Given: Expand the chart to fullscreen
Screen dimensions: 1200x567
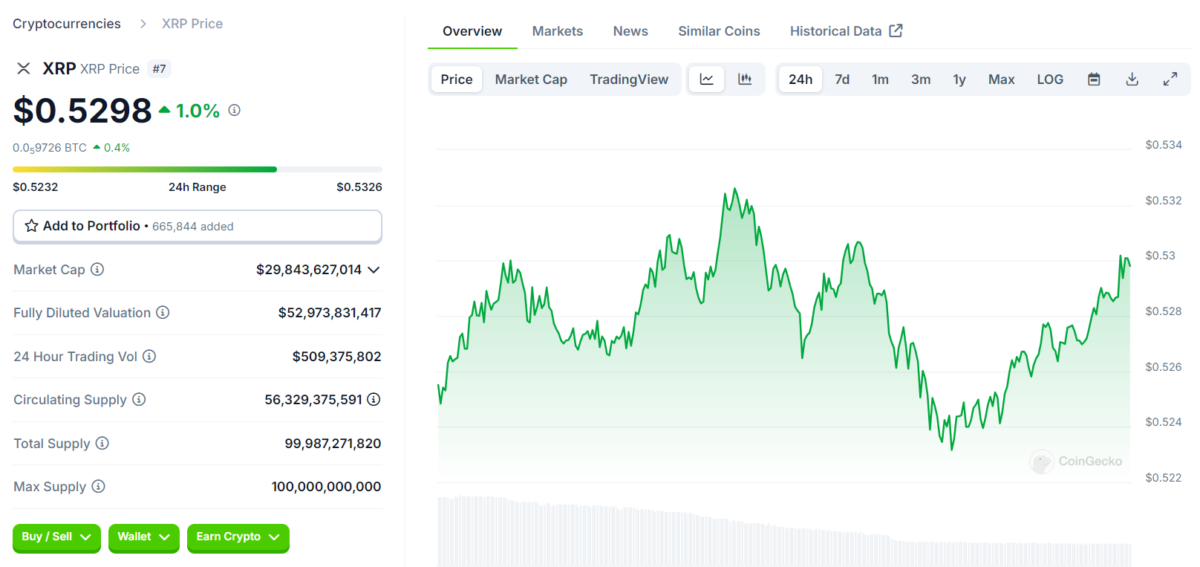Looking at the screenshot, I should [x=1170, y=79].
